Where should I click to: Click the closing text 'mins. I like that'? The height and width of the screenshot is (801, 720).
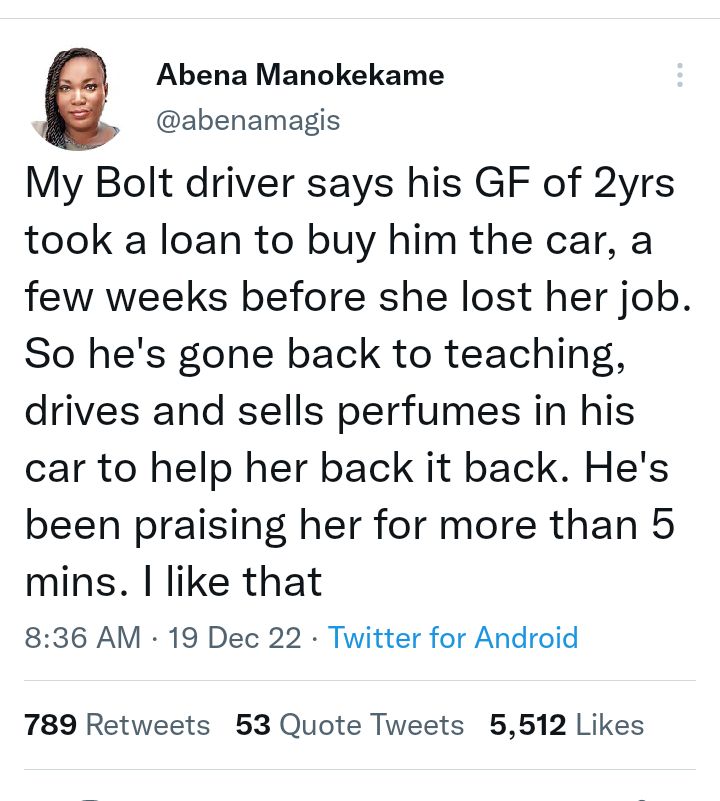pyautogui.click(x=174, y=582)
